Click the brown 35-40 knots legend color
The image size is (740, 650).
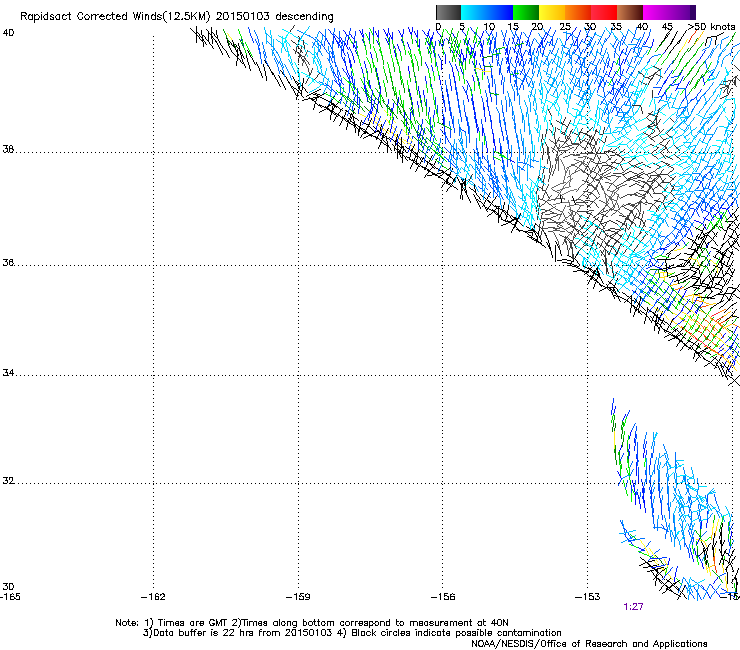click(630, 12)
